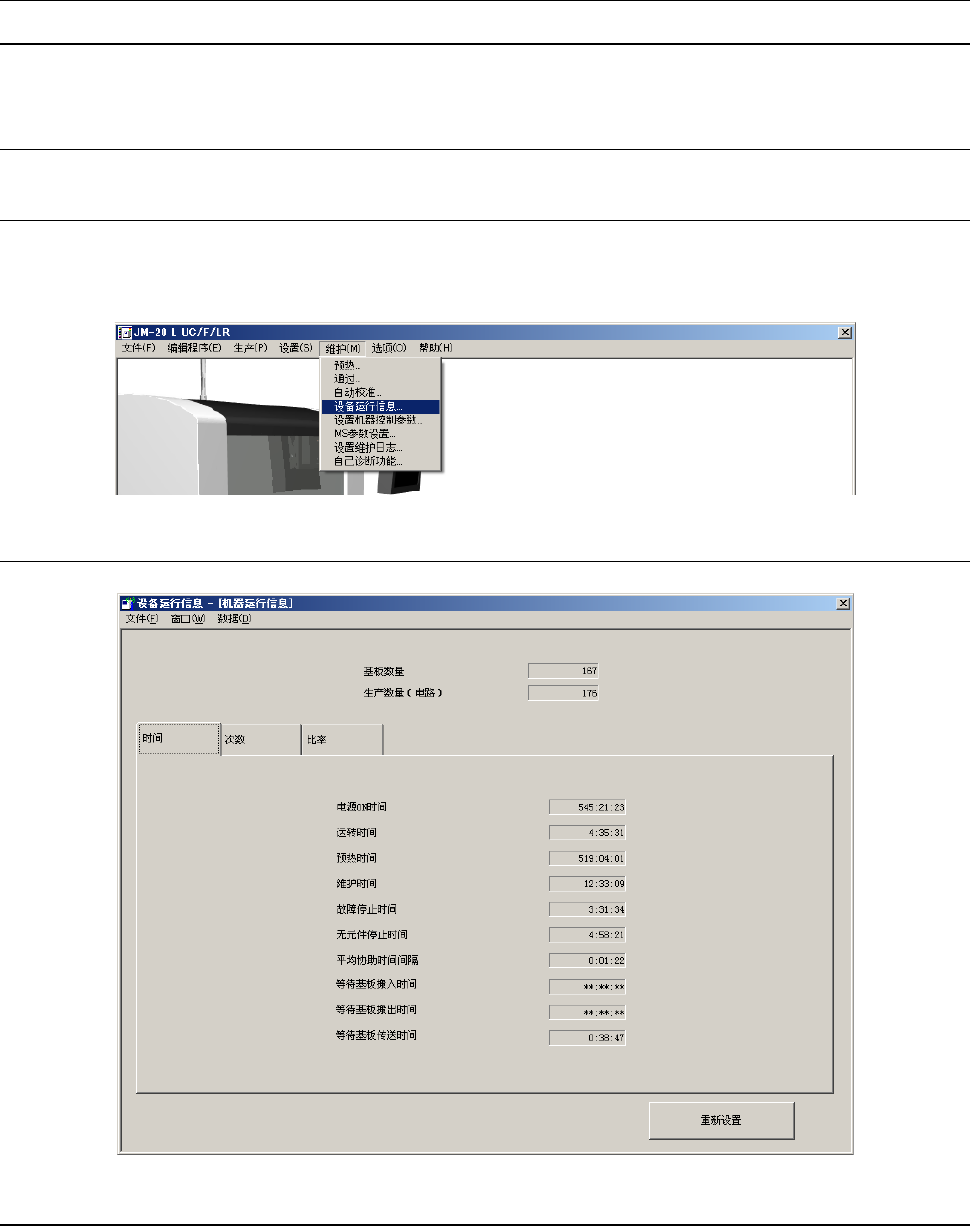Click the 无元件停止时间 value 4:58:21
The height and width of the screenshot is (1226, 970).
pos(587,935)
